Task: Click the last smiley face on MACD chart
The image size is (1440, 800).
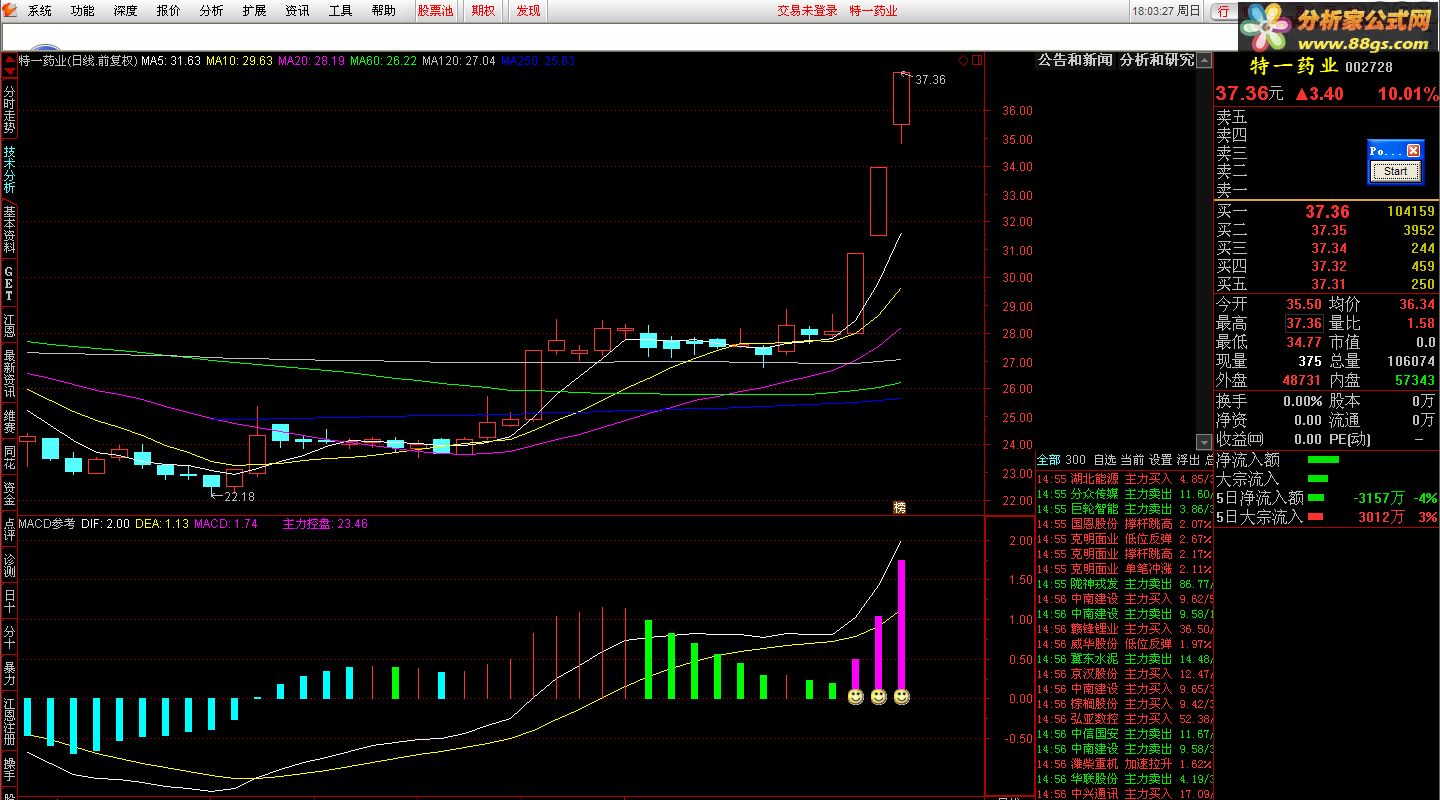Action: tap(901, 696)
